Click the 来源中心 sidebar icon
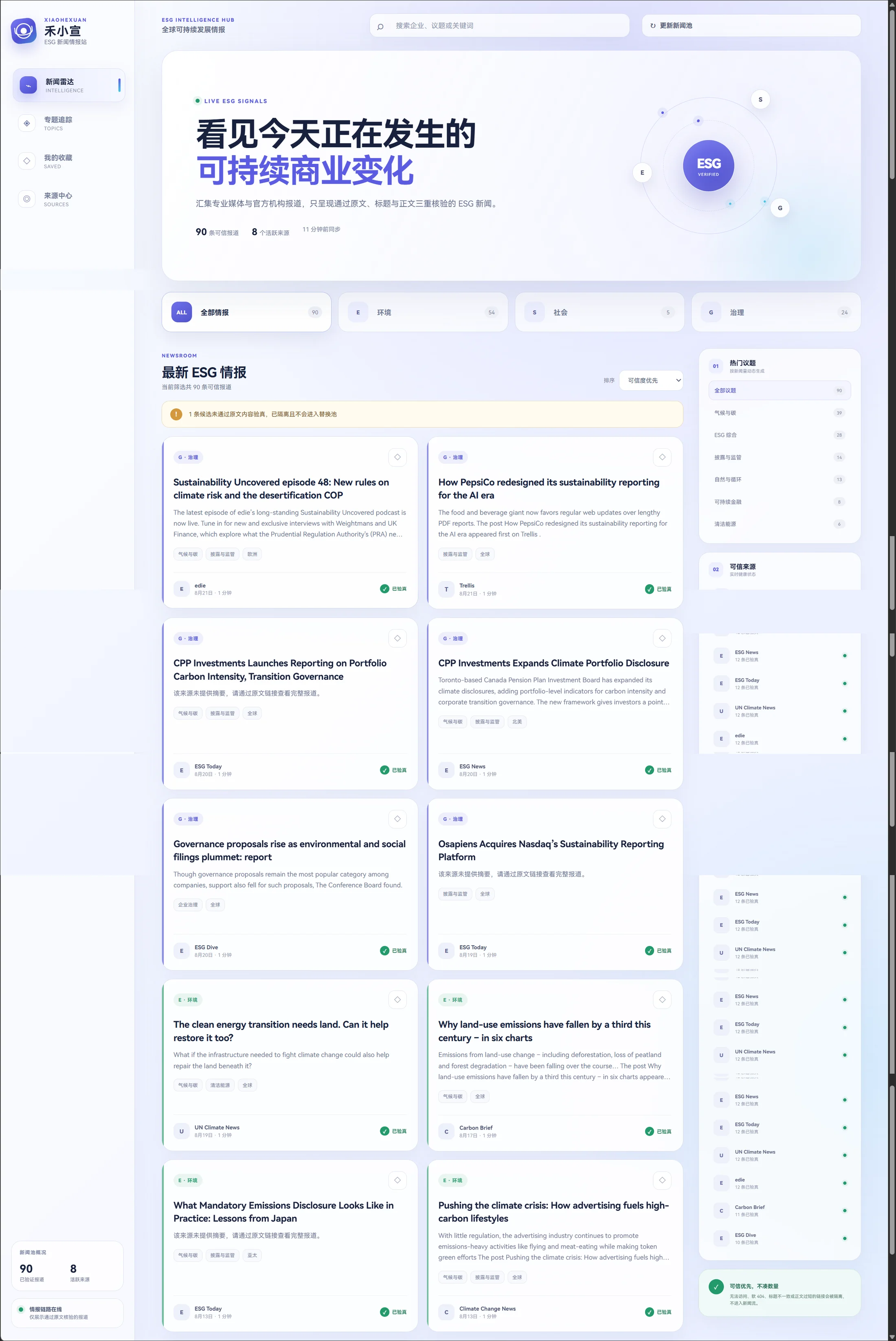The height and width of the screenshot is (1341, 896). tap(27, 199)
